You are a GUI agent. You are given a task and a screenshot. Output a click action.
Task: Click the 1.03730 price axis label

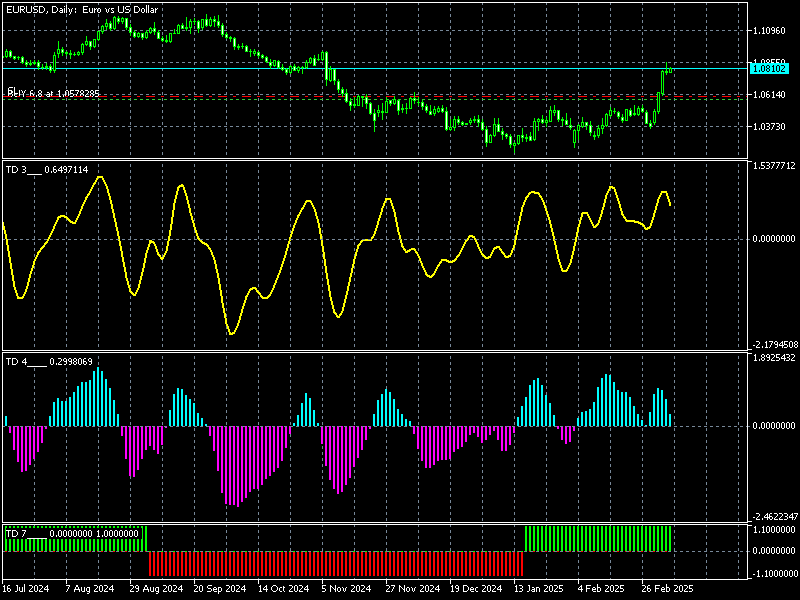point(769,126)
